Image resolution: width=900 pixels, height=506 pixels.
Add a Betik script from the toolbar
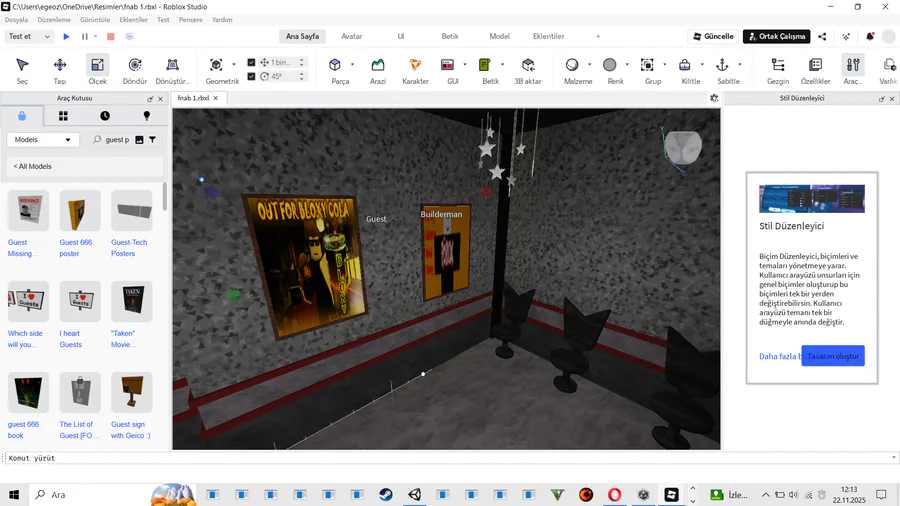(485, 71)
